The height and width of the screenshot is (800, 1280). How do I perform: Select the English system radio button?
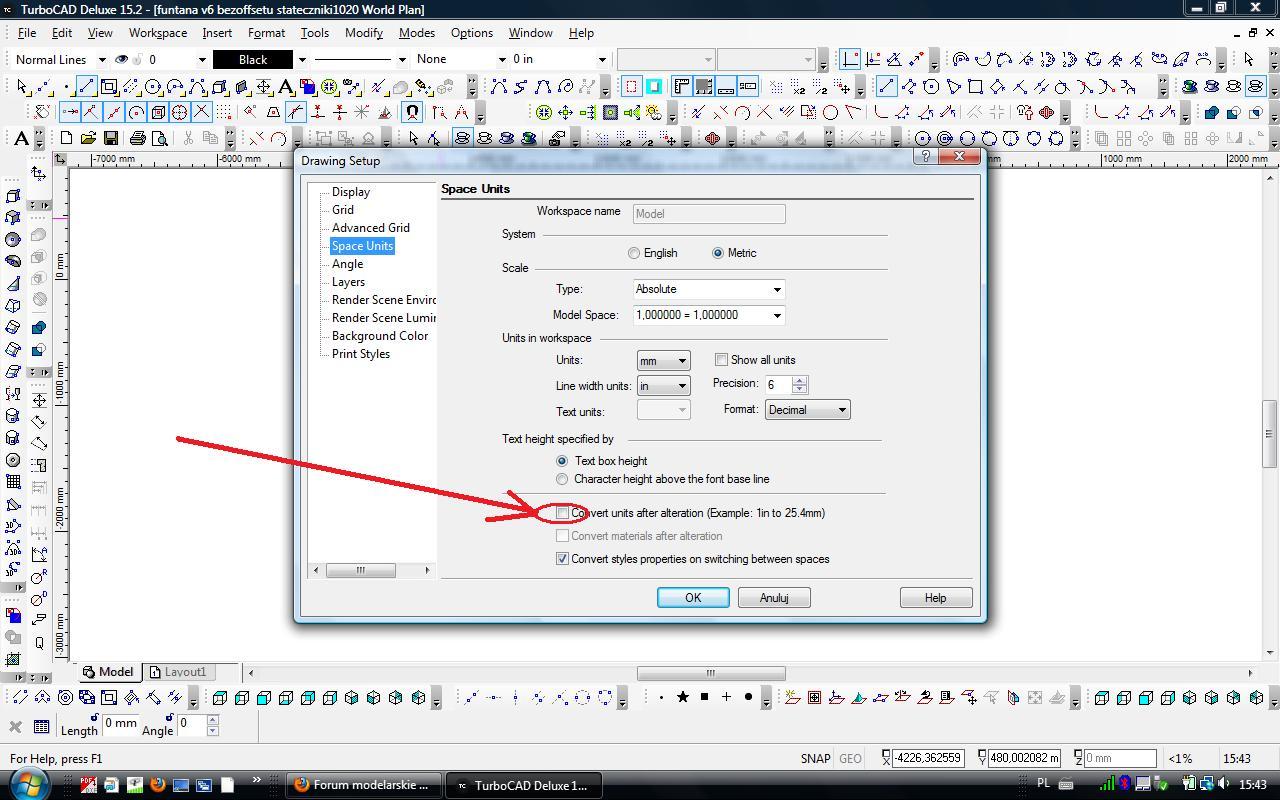[634, 254]
